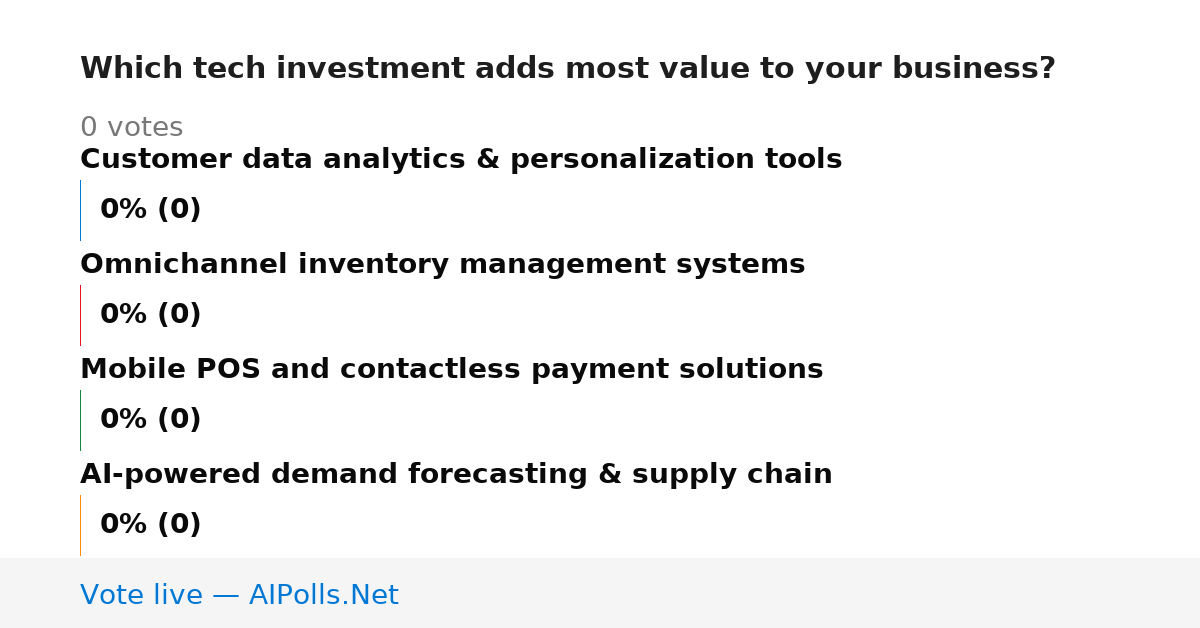
Task: Click the orange bar for AI-powered forecasting
Action: tap(80, 525)
